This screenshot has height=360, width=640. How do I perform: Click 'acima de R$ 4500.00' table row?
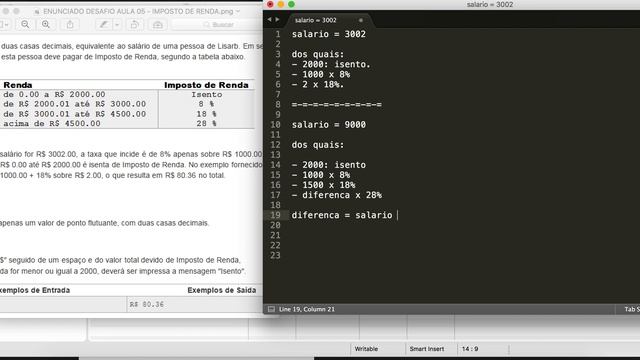pos(52,123)
